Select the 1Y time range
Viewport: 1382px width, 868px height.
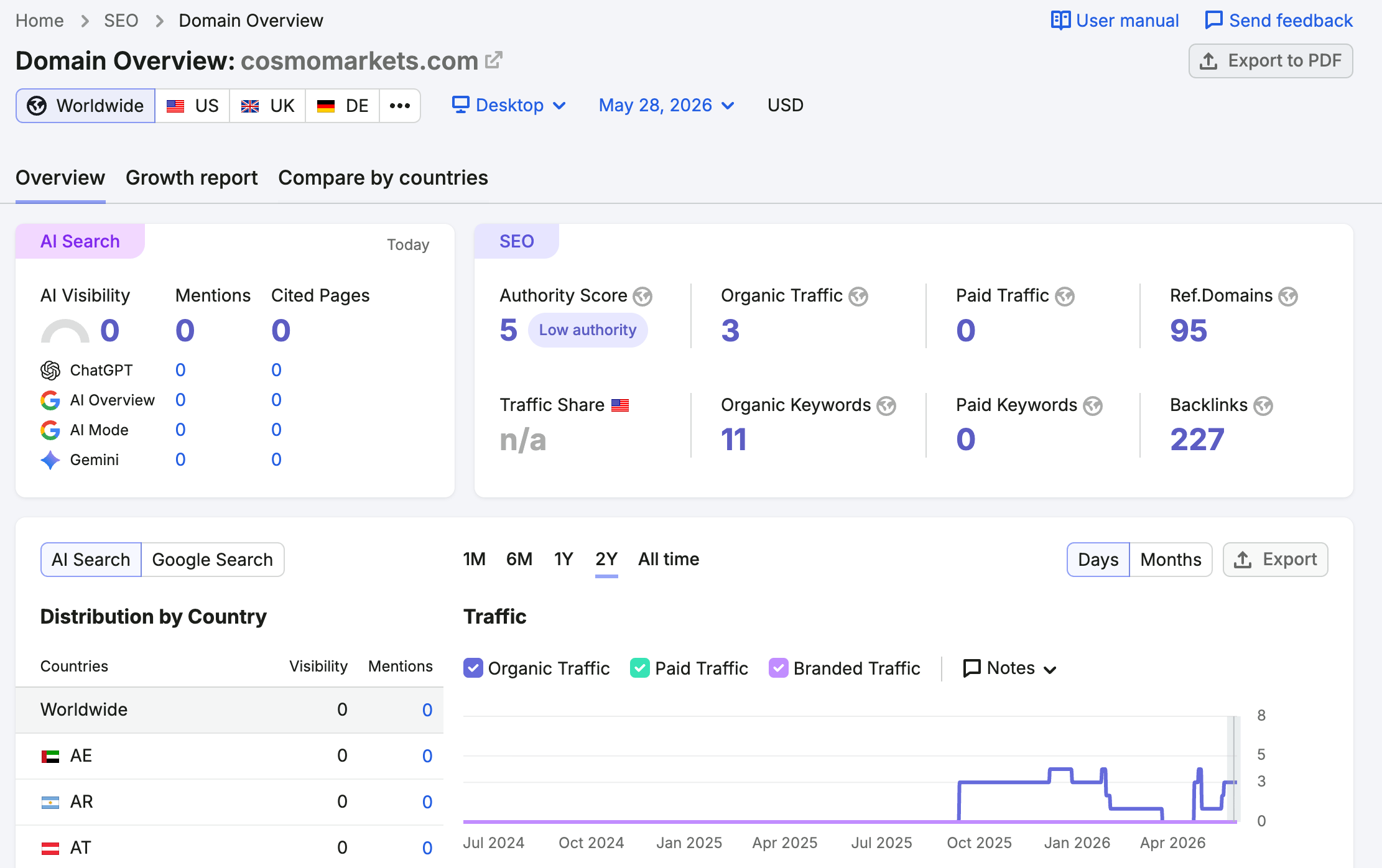(563, 559)
